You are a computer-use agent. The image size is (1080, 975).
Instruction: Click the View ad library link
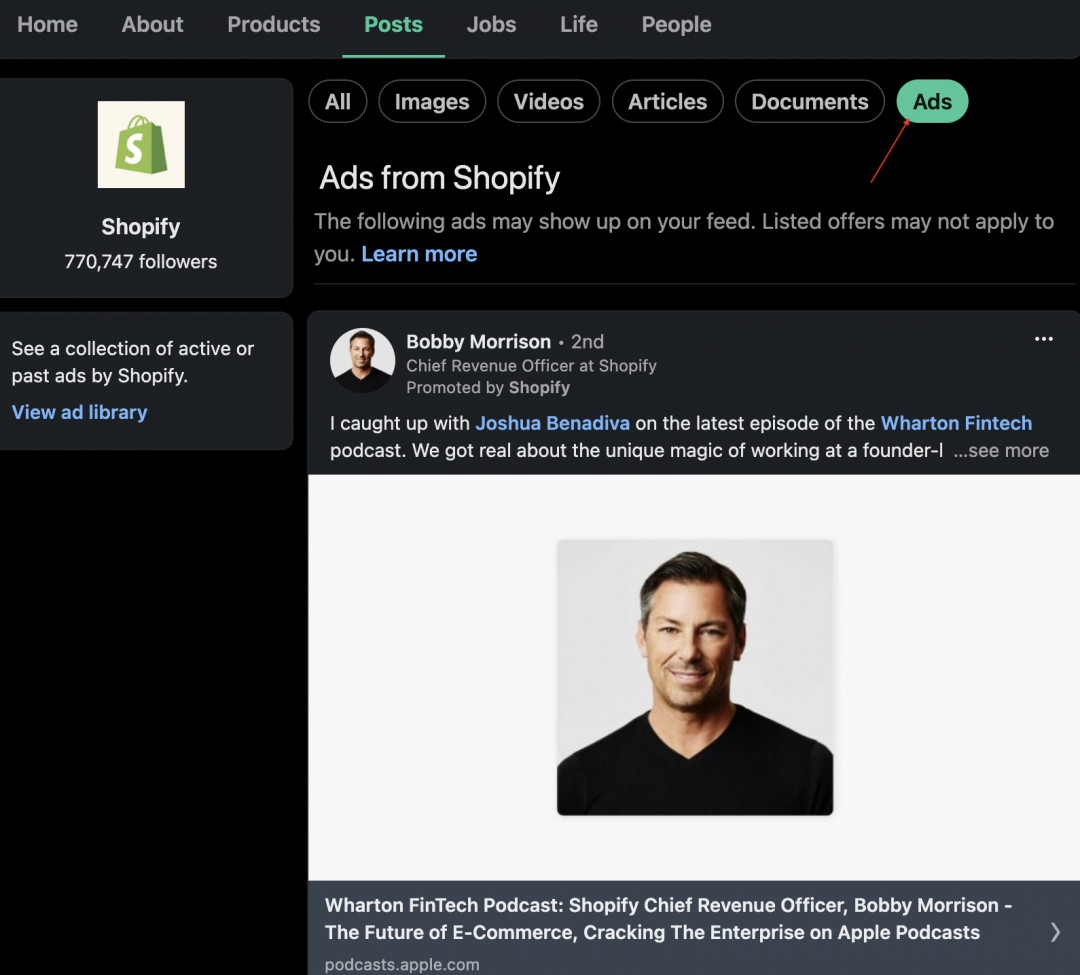(79, 412)
